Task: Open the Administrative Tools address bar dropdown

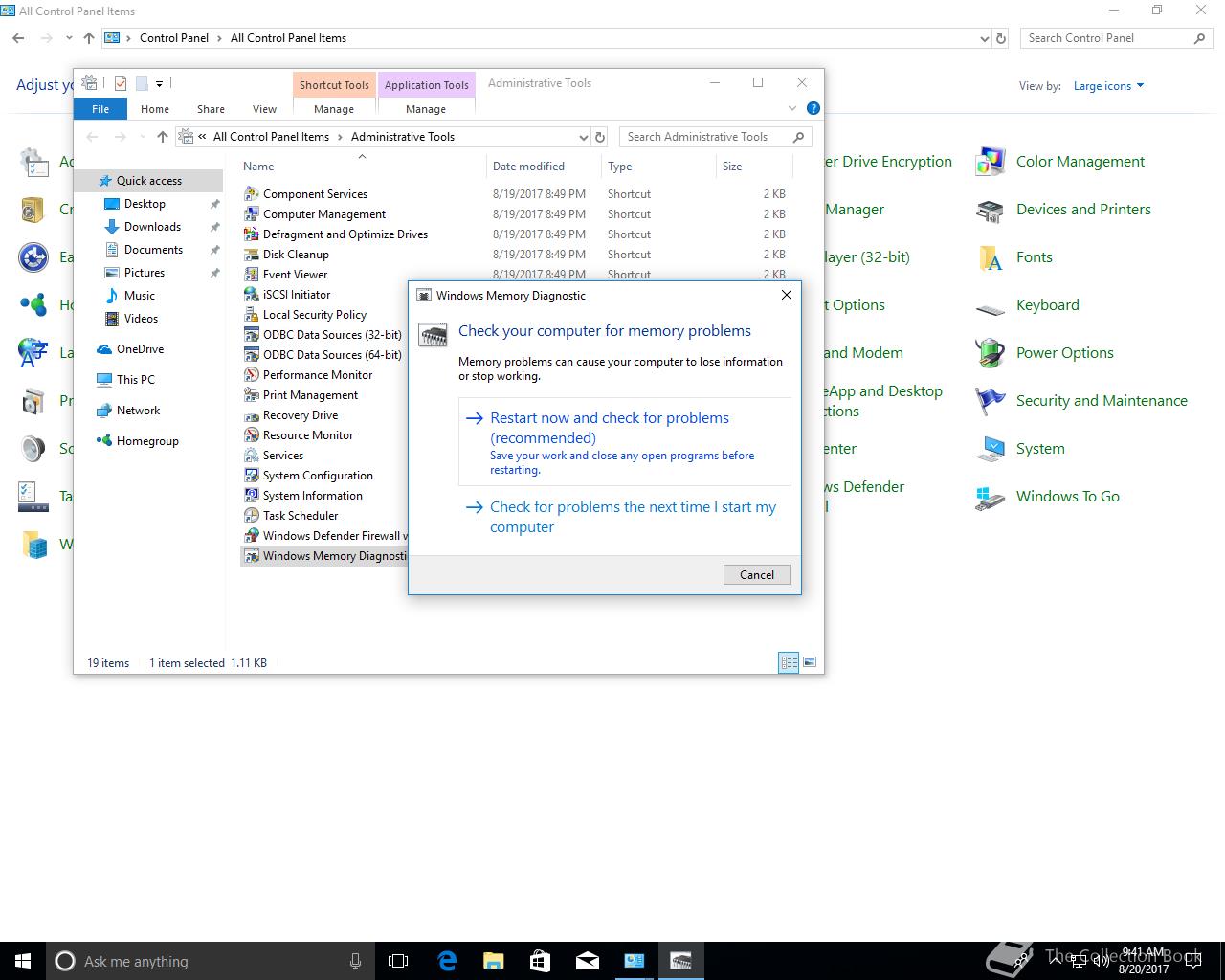Action: 583,137
